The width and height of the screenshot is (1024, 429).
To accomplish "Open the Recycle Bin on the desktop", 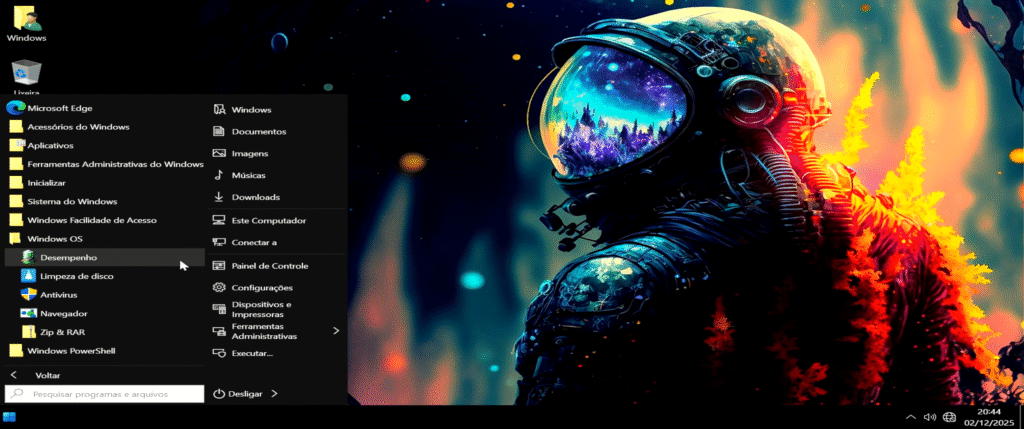I will (x=26, y=75).
